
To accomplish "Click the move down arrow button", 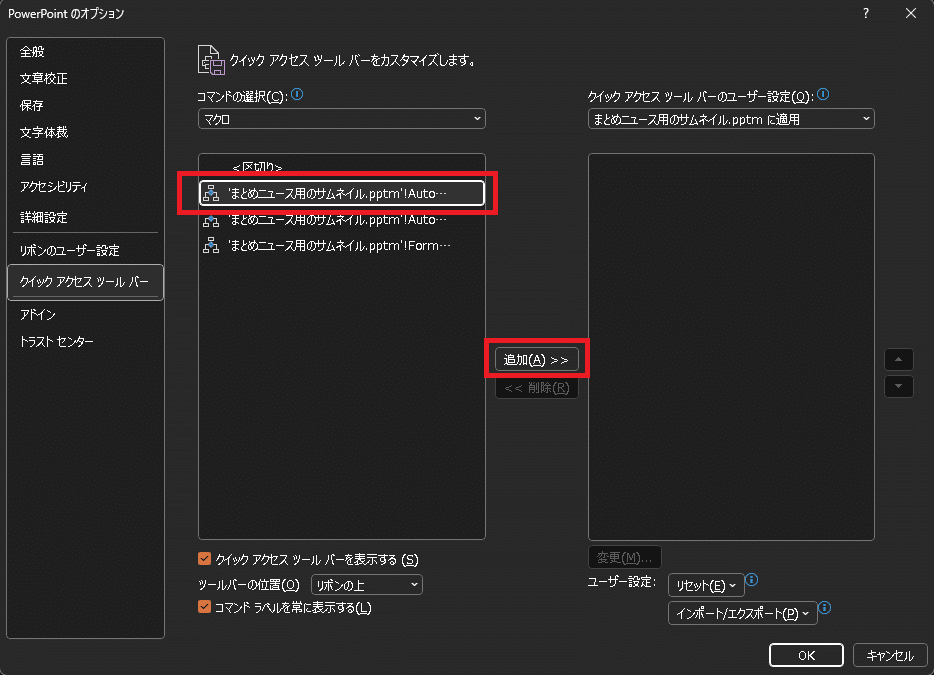I will (898, 386).
